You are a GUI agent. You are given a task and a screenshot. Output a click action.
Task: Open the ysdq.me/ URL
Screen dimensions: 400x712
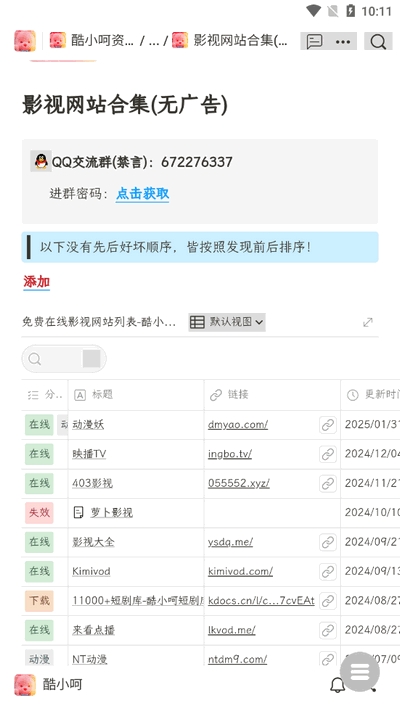pyautogui.click(x=230, y=542)
